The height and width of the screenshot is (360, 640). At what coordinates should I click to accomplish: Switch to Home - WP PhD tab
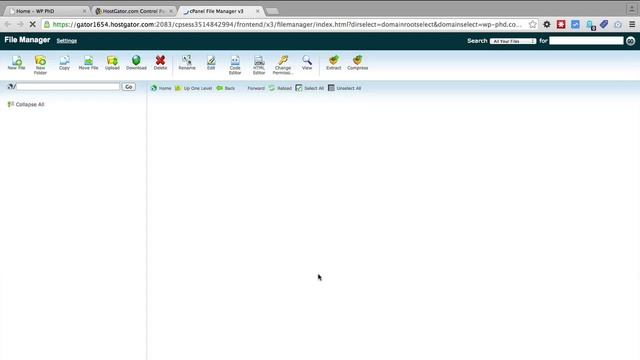[x=47, y=11]
